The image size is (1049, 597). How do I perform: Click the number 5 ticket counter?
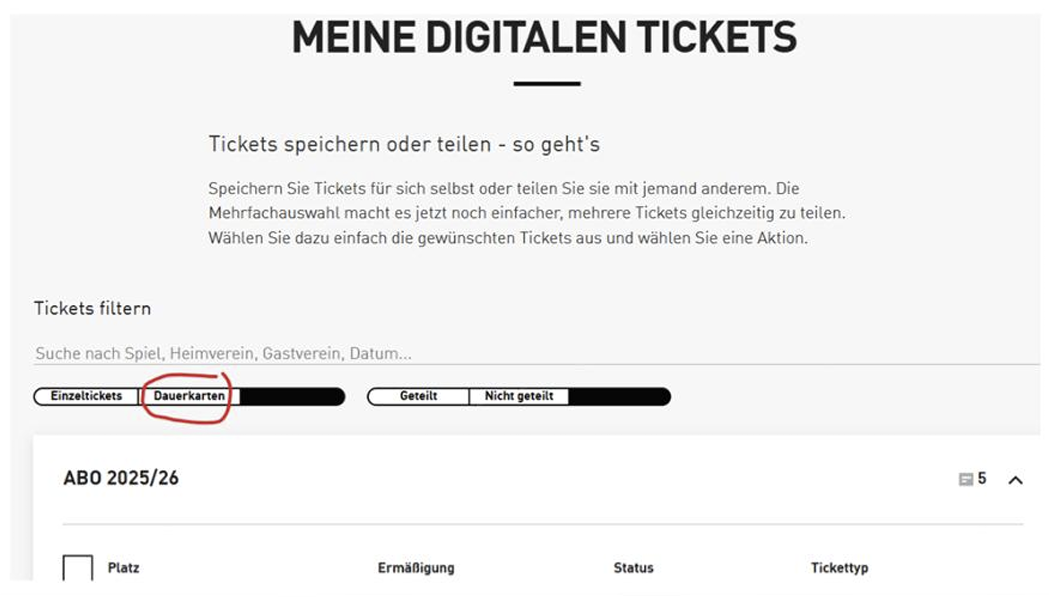(982, 479)
